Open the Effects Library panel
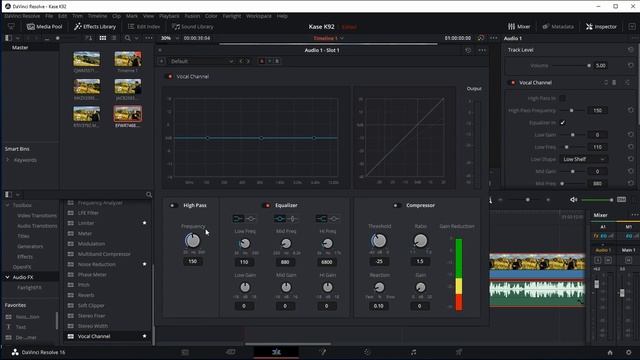 tap(95, 27)
